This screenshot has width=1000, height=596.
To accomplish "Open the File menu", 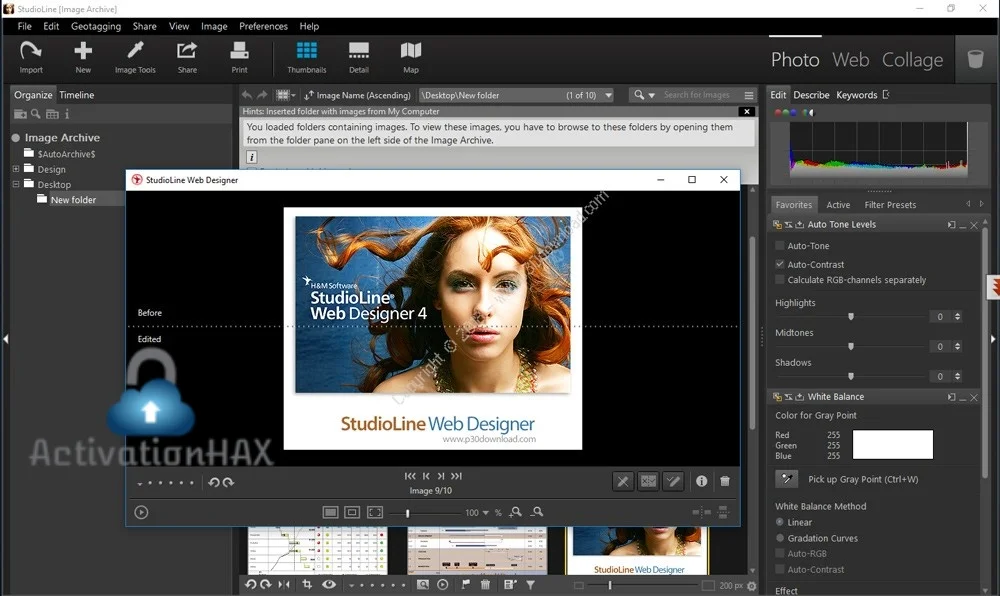I will [24, 26].
